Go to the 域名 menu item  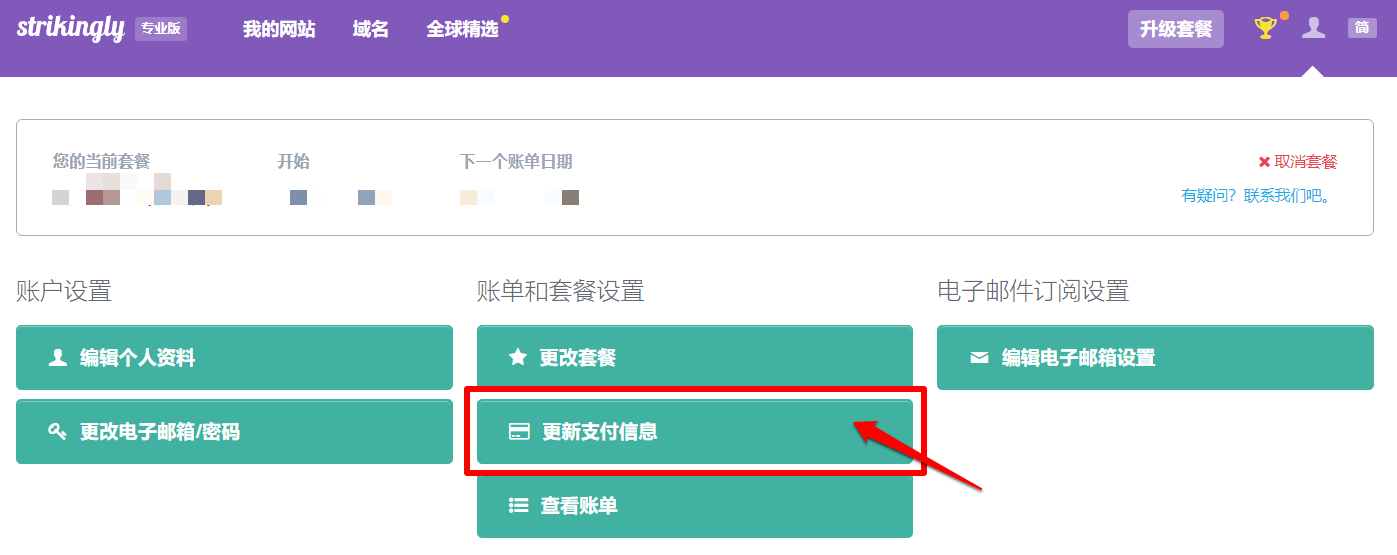(x=371, y=29)
